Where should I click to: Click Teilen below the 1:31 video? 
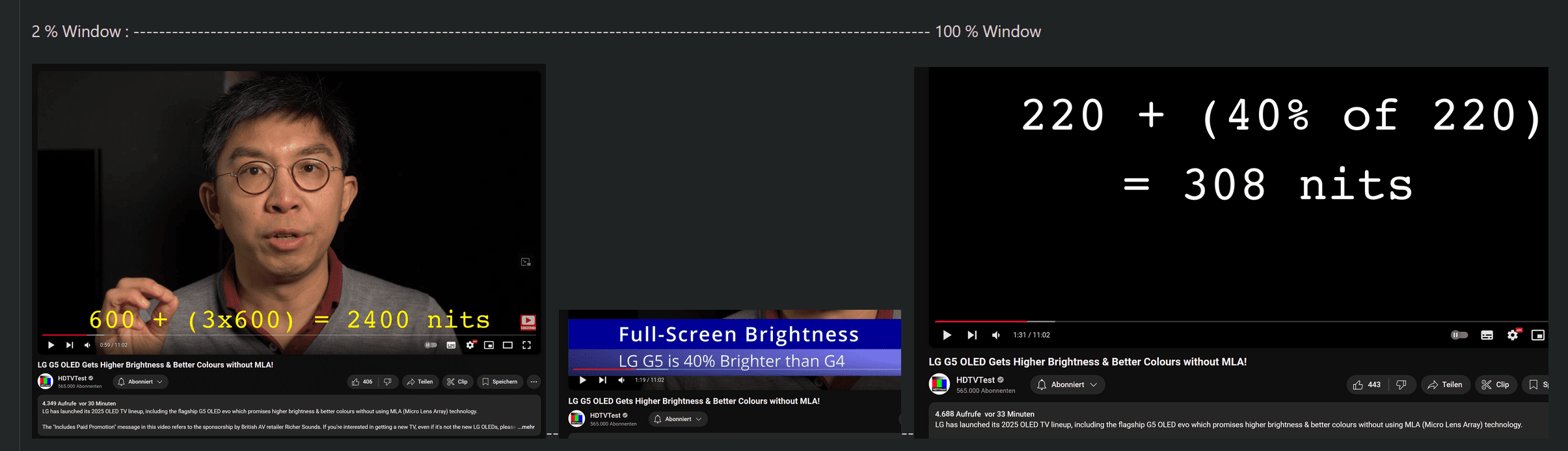click(x=1445, y=385)
